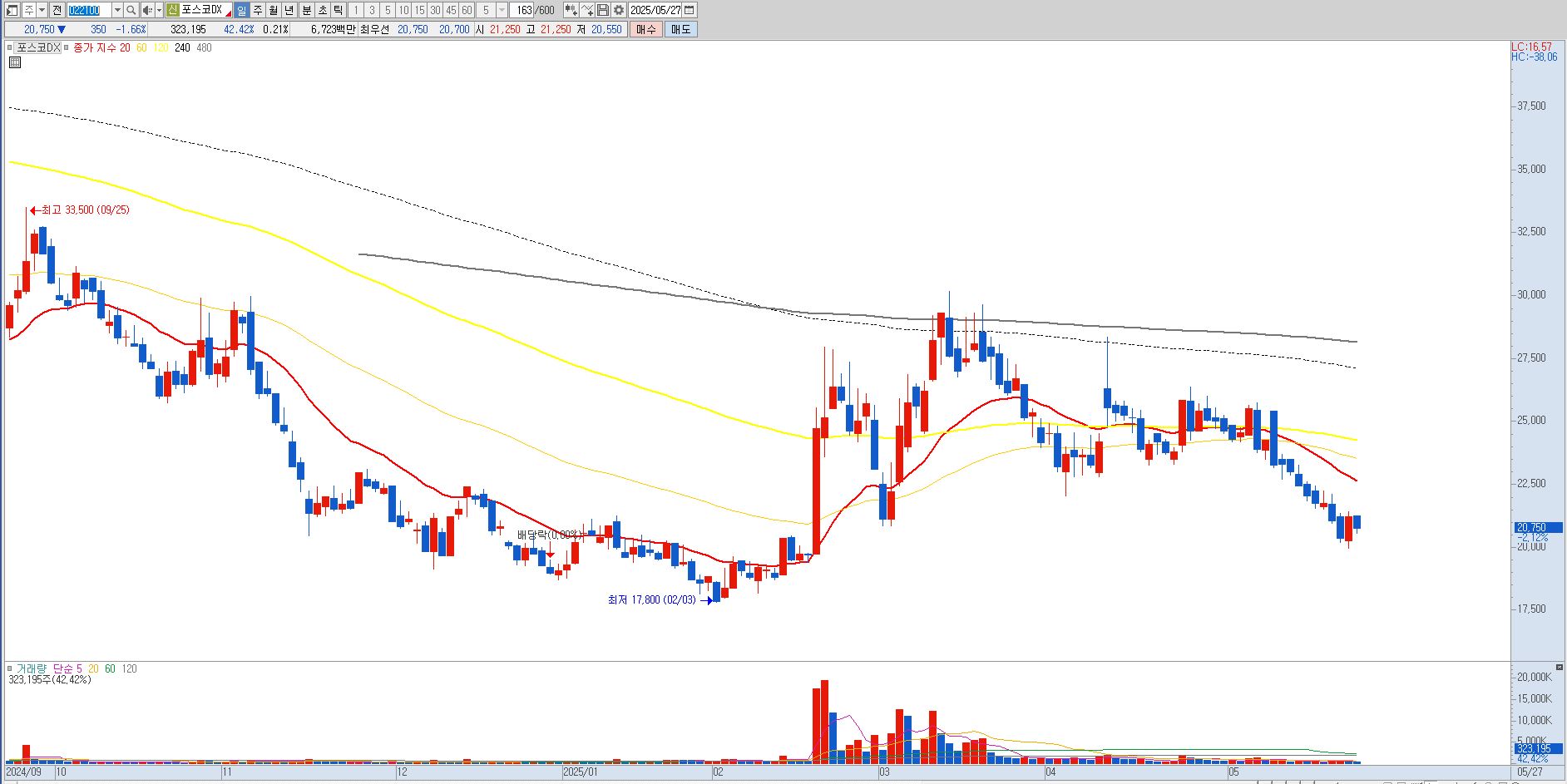1567x784 pixels.
Task: Click the 종가 지수 moving average label
Action: 95,47
